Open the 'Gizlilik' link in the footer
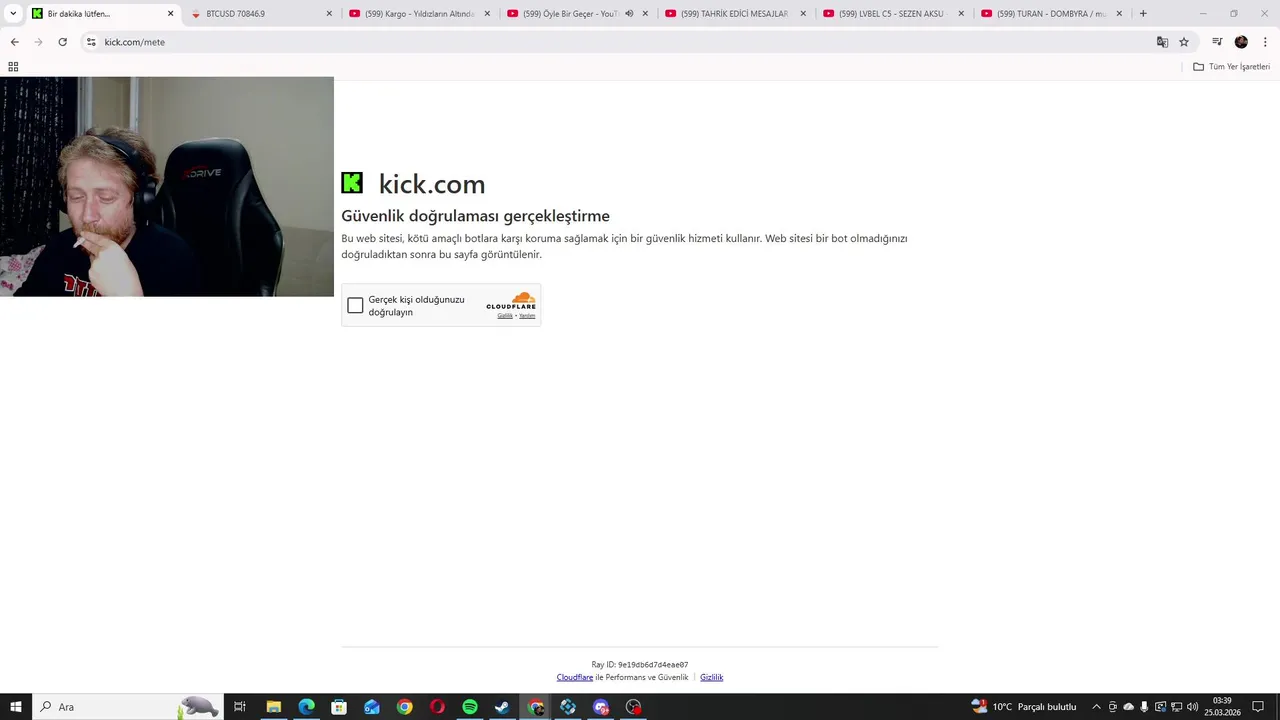Screen dimensions: 1280x720 click(711, 678)
